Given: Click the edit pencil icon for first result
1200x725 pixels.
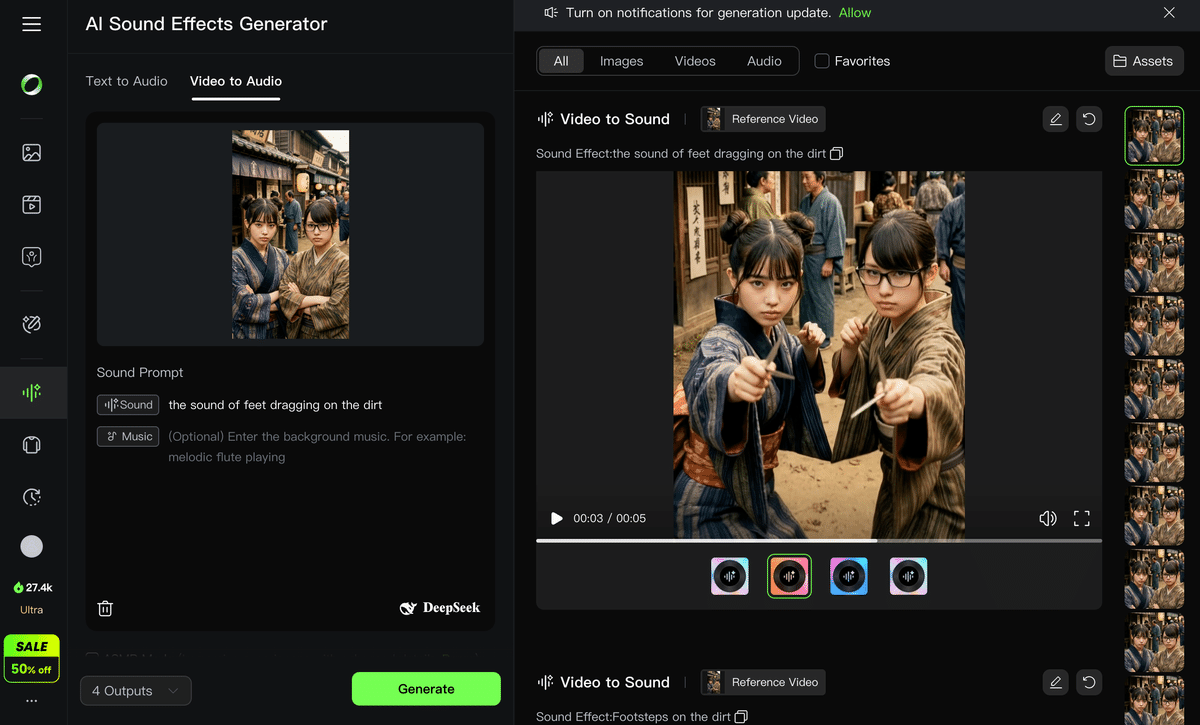Looking at the screenshot, I should pos(1055,119).
